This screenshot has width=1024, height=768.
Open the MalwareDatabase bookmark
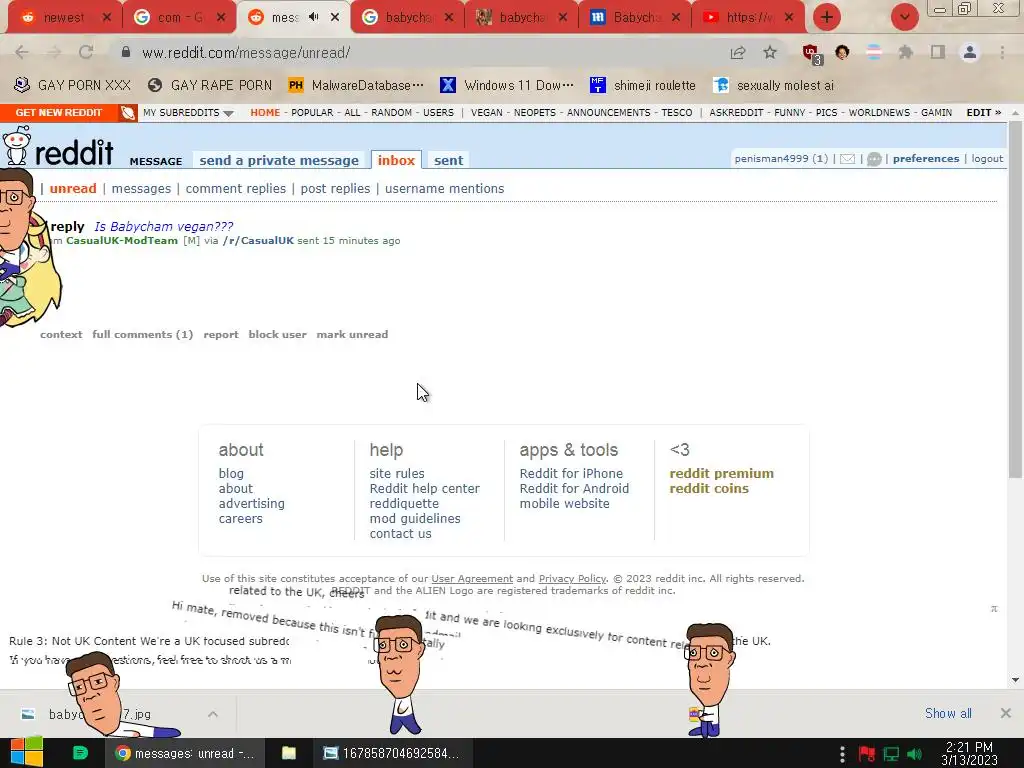(356, 85)
